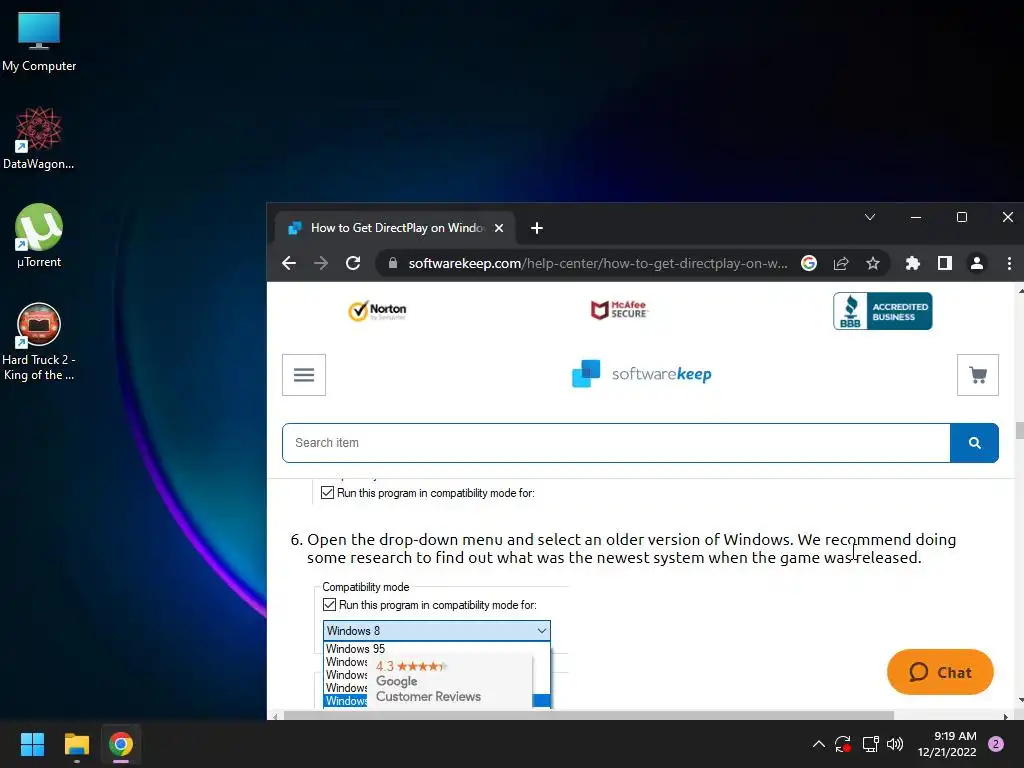
Task: Open My Computer desktop icon
Action: point(39,42)
